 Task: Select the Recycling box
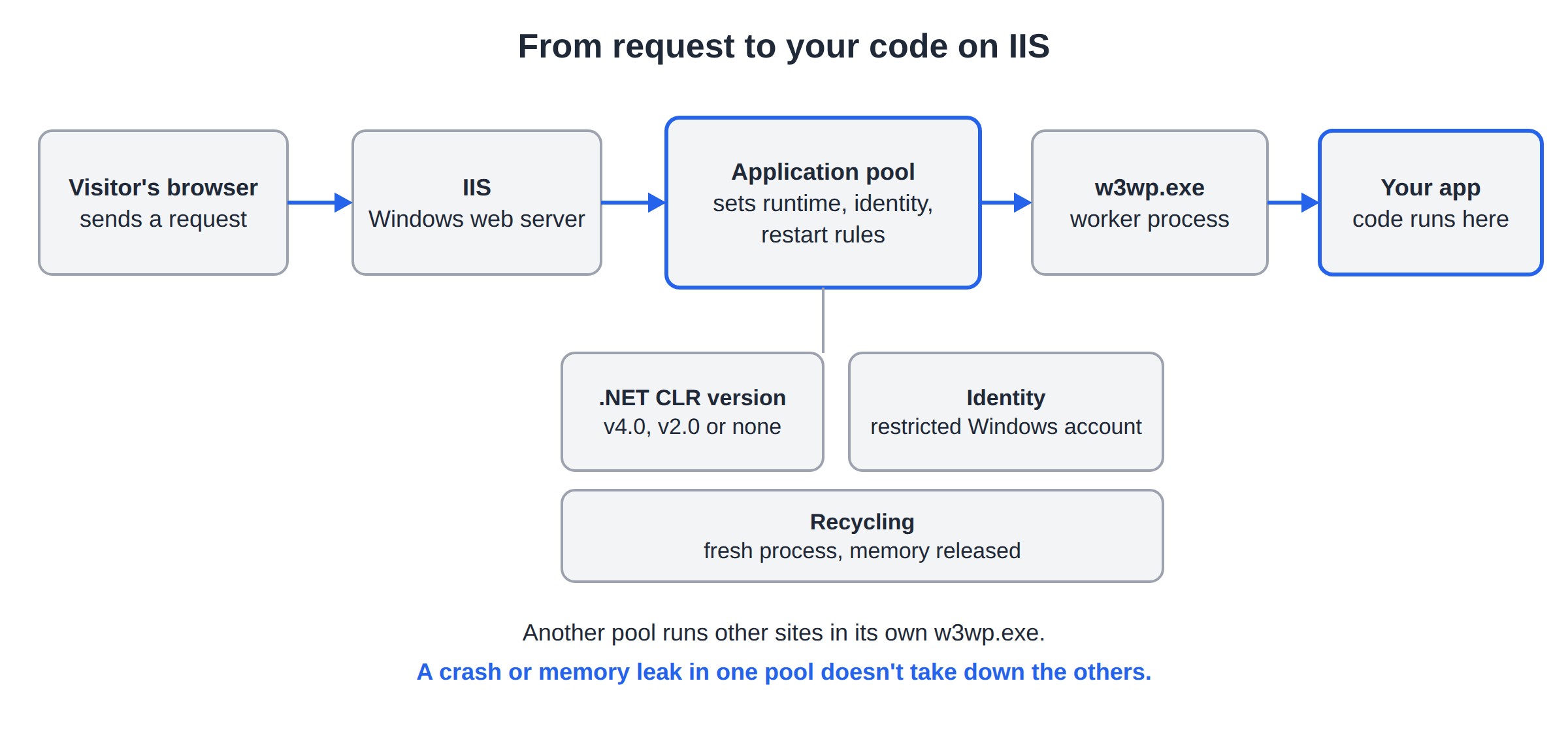point(862,536)
